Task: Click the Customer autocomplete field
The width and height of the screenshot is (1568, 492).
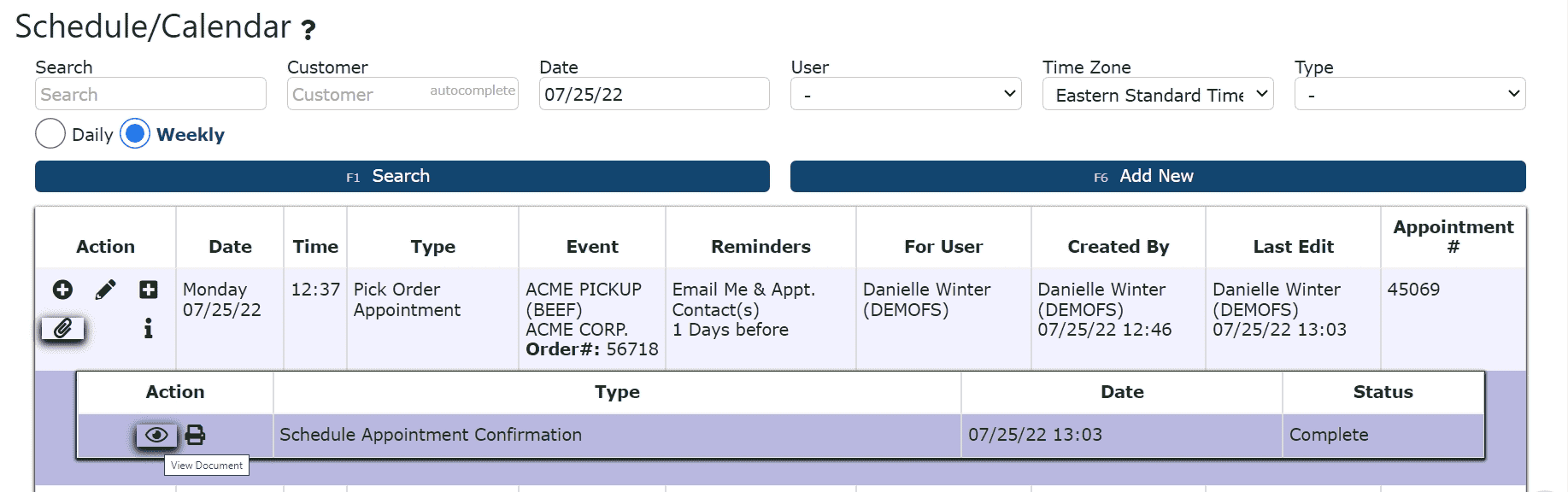Action: (x=402, y=94)
